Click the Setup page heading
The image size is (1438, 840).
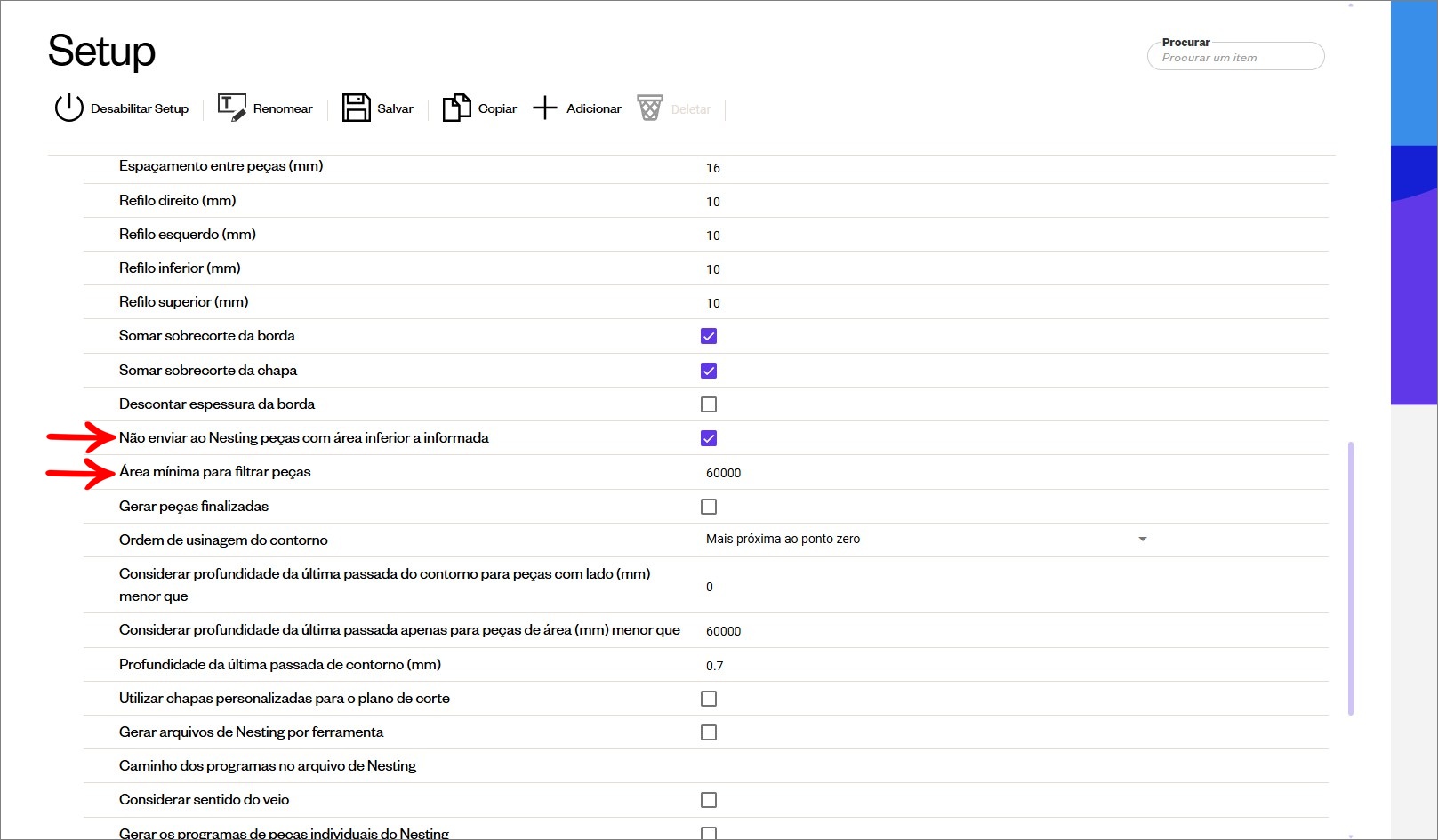point(101,51)
